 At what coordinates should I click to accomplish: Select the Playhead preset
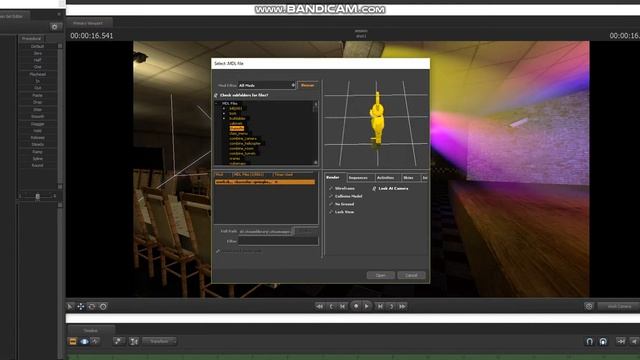point(38,74)
